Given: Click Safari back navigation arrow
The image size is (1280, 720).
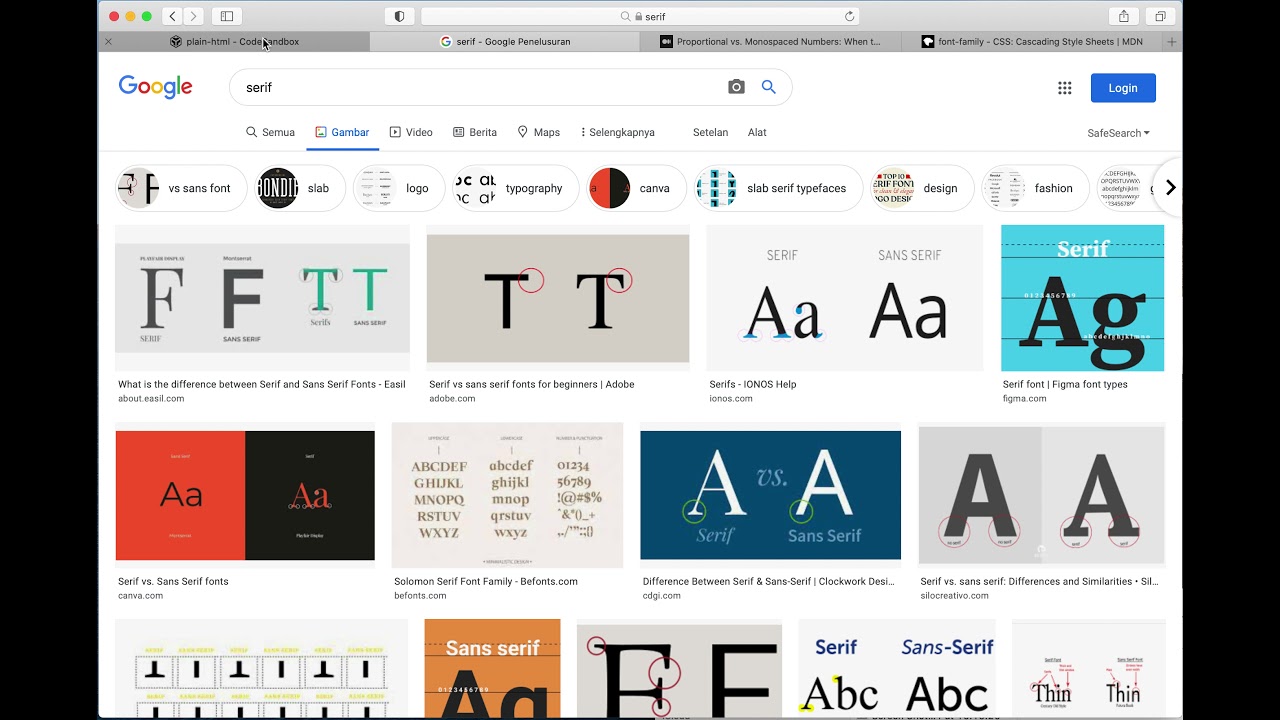Looking at the screenshot, I should click(173, 16).
